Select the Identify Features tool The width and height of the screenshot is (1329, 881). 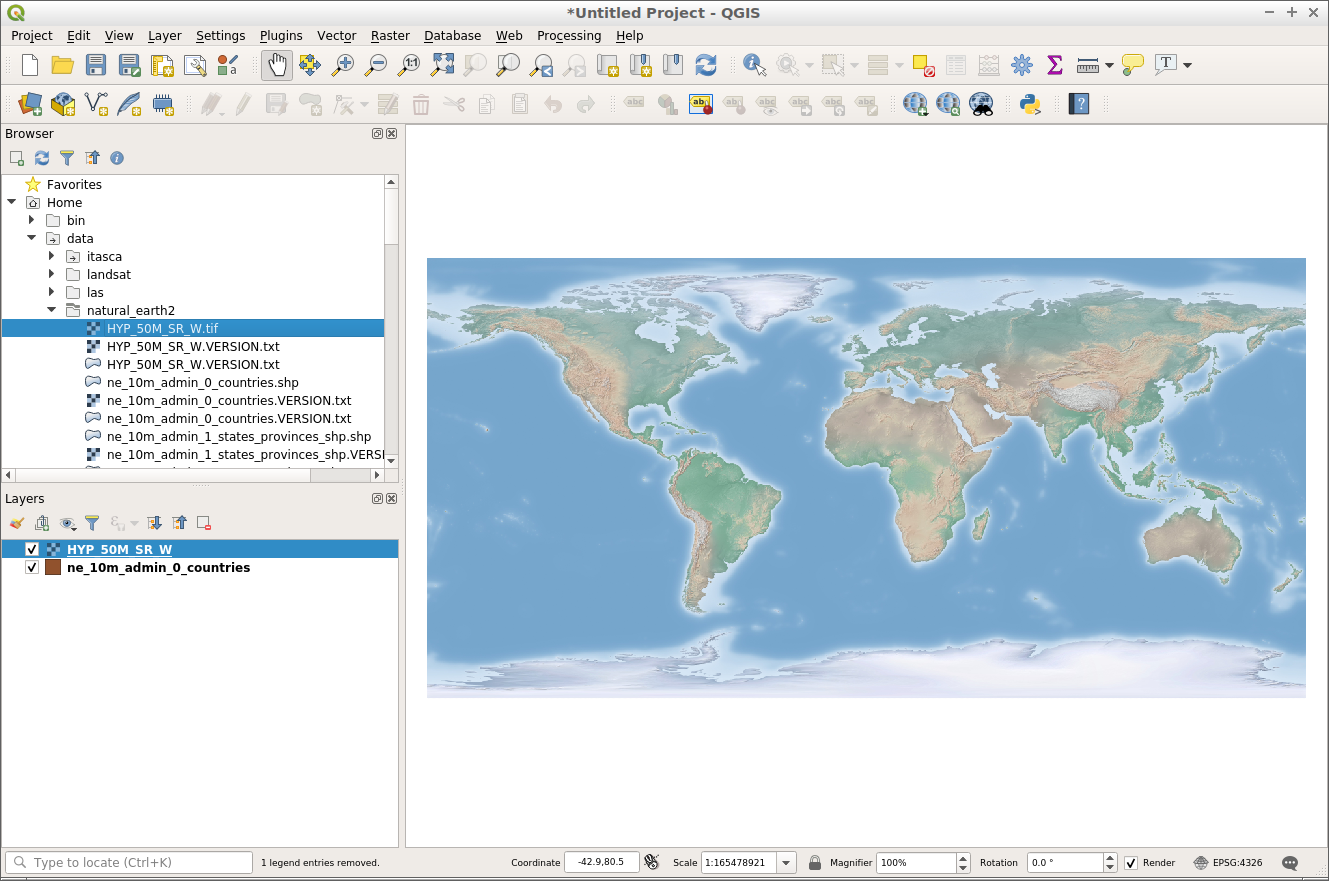(755, 65)
